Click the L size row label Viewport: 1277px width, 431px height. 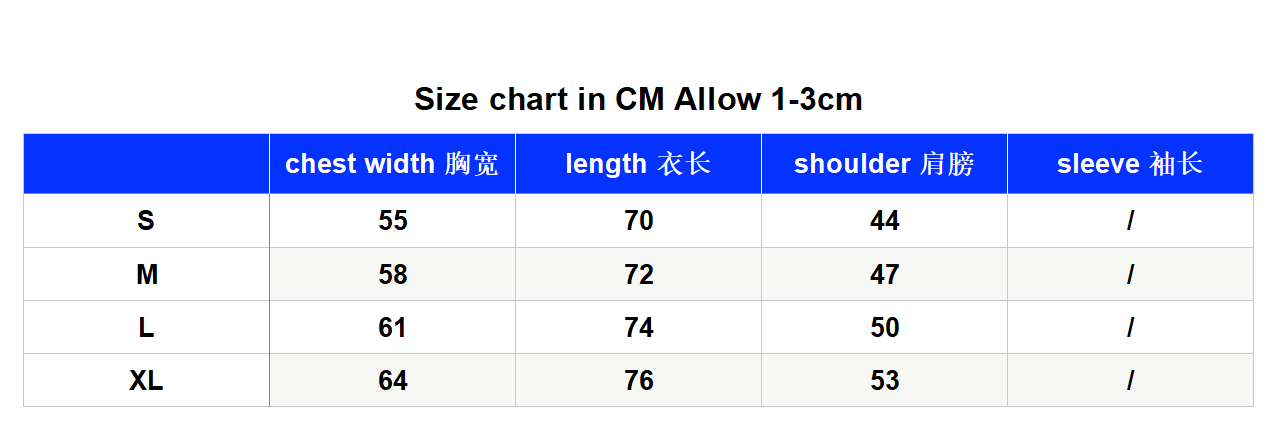(146, 327)
